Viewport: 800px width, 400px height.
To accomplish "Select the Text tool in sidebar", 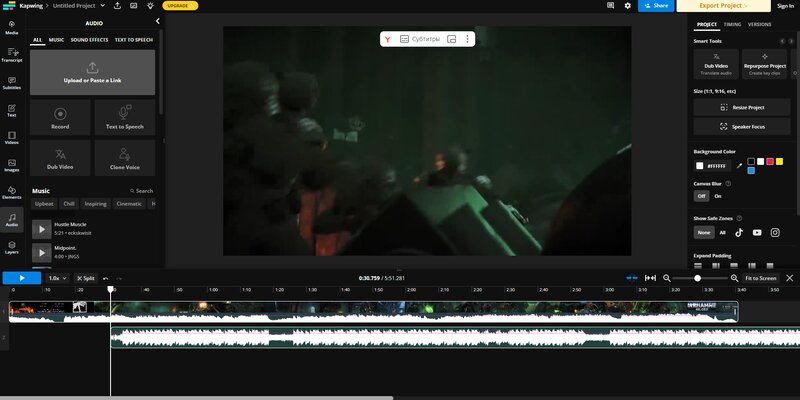I will click(12, 110).
